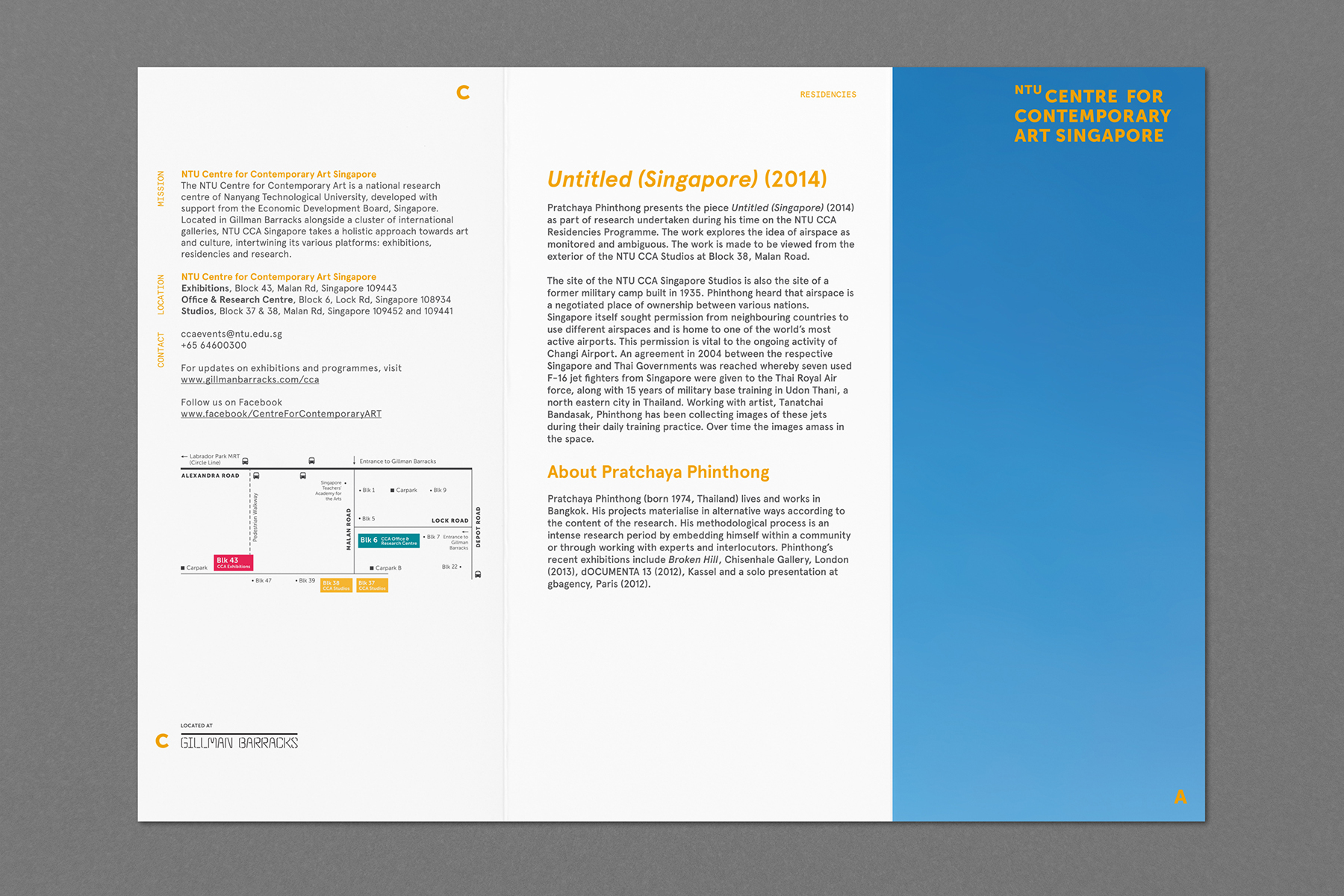Click the bus icon right of Pedestrian Walkway line
This screenshot has width=1344, height=896.
(256, 476)
